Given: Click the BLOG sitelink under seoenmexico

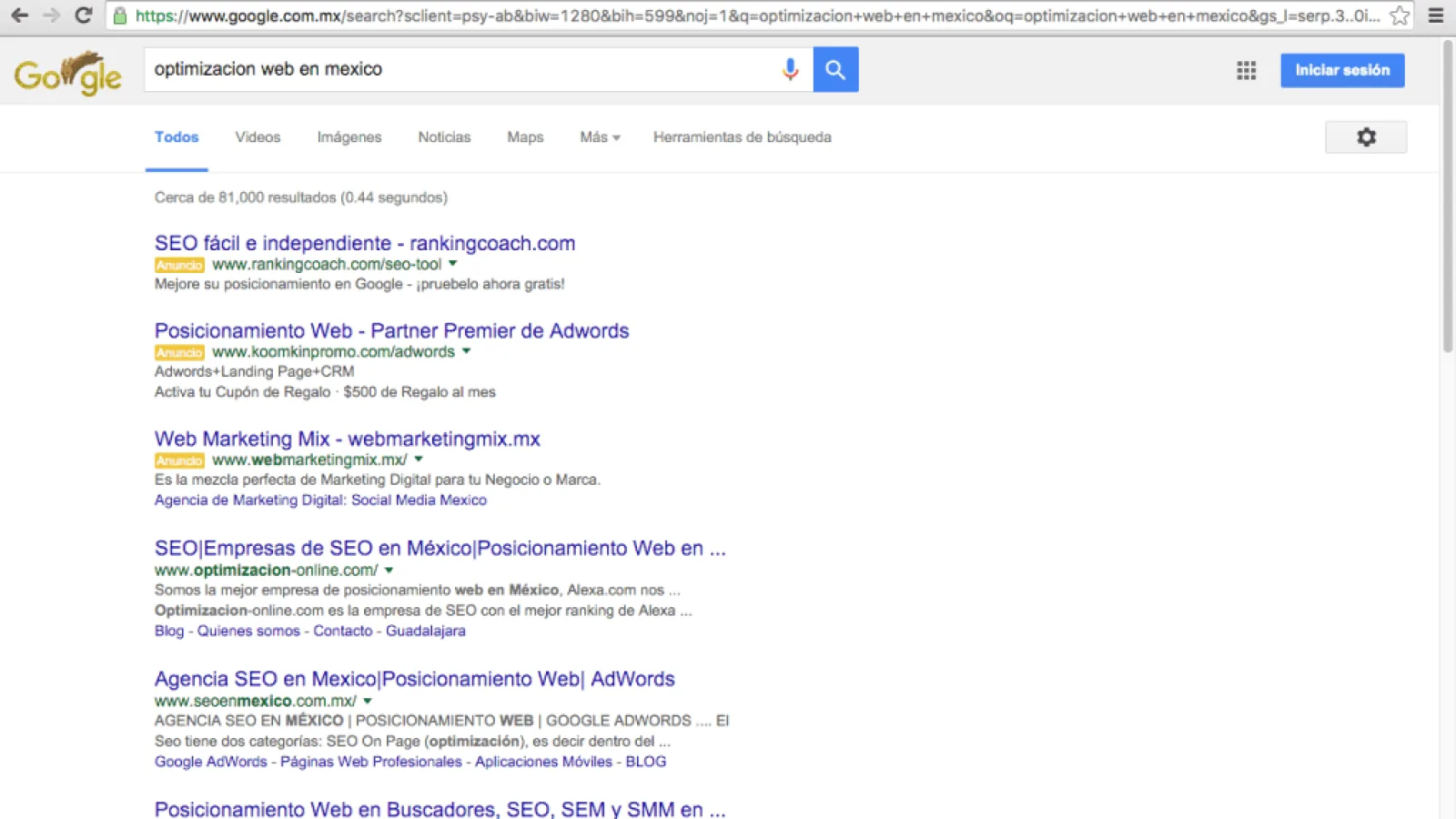Looking at the screenshot, I should tap(645, 763).
